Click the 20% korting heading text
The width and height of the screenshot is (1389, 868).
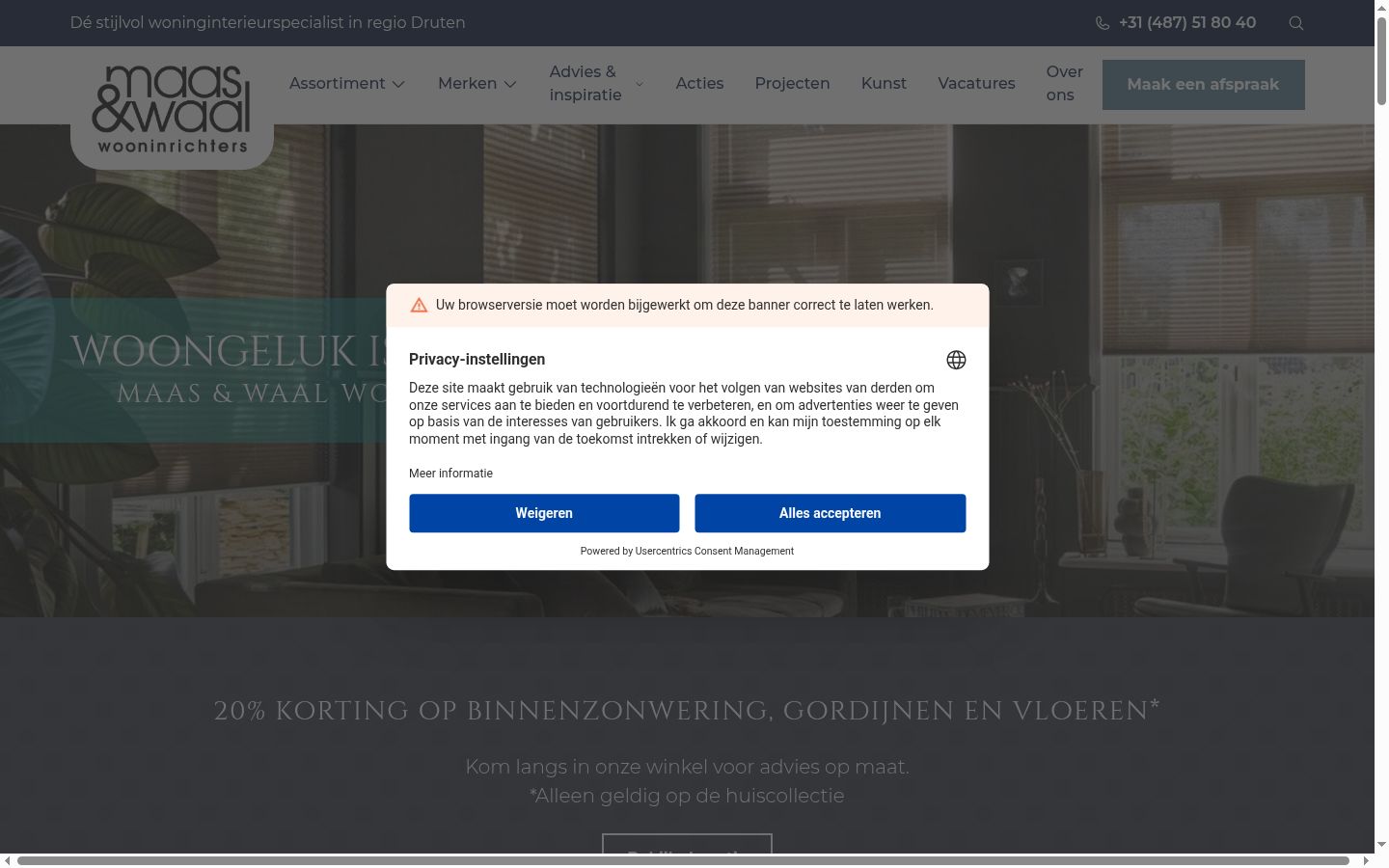687,711
